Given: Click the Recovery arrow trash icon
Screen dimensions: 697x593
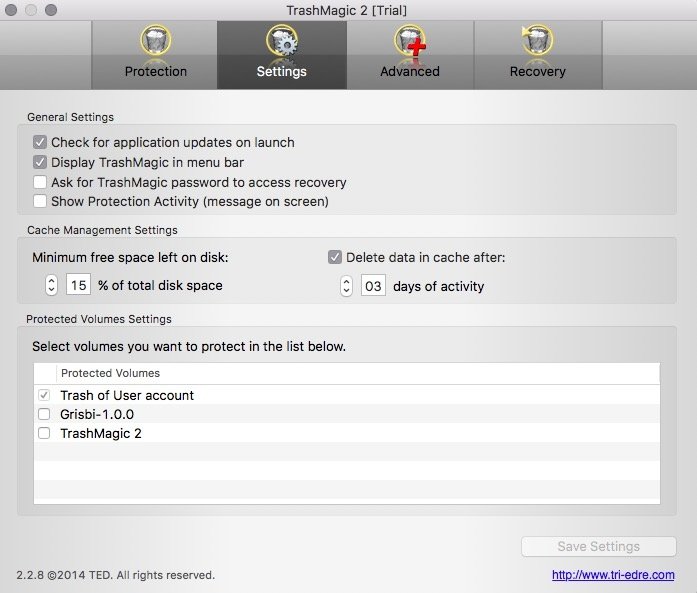Looking at the screenshot, I should pos(537,40).
